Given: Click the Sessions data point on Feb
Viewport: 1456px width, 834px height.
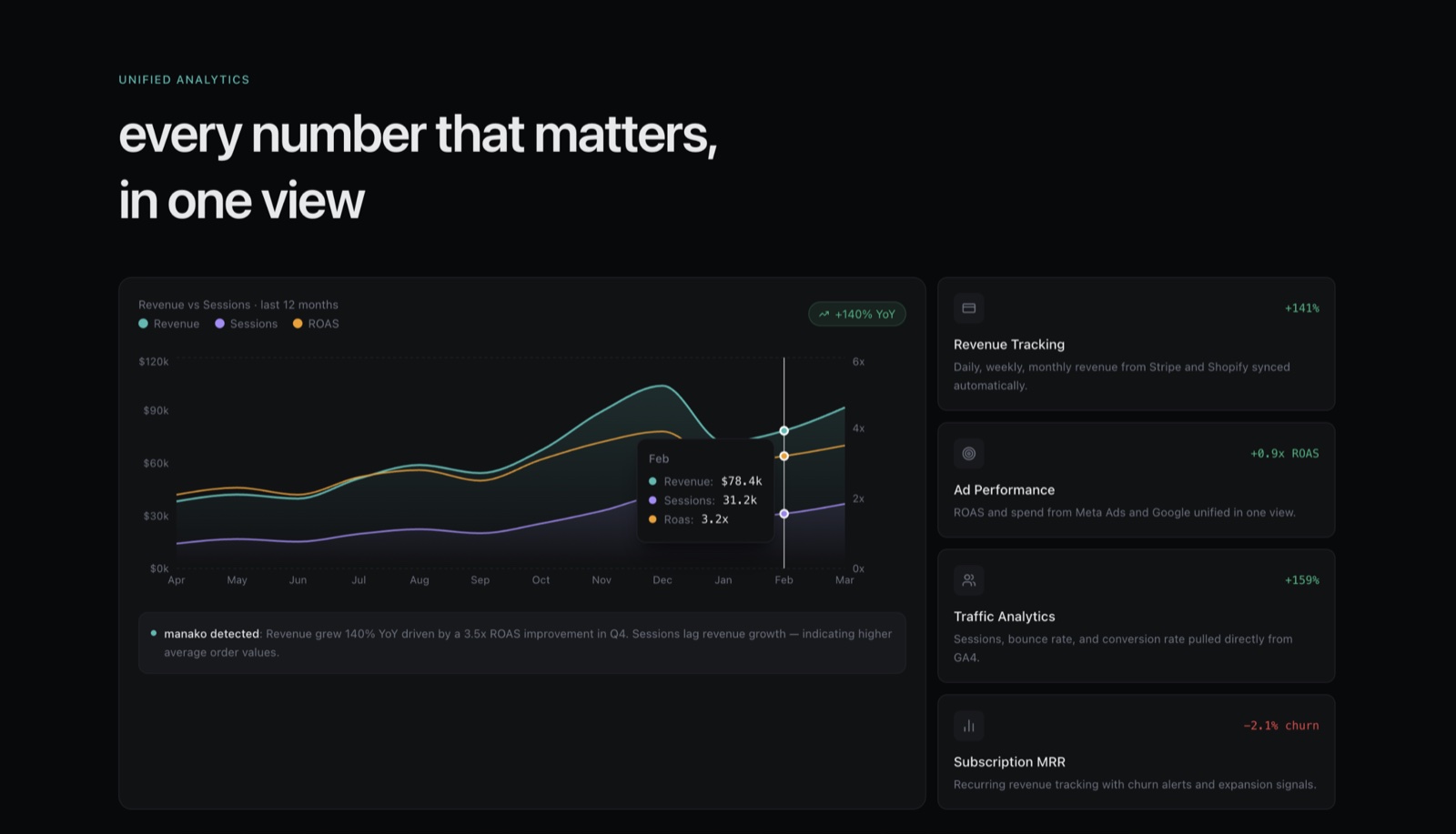Looking at the screenshot, I should (x=784, y=514).
